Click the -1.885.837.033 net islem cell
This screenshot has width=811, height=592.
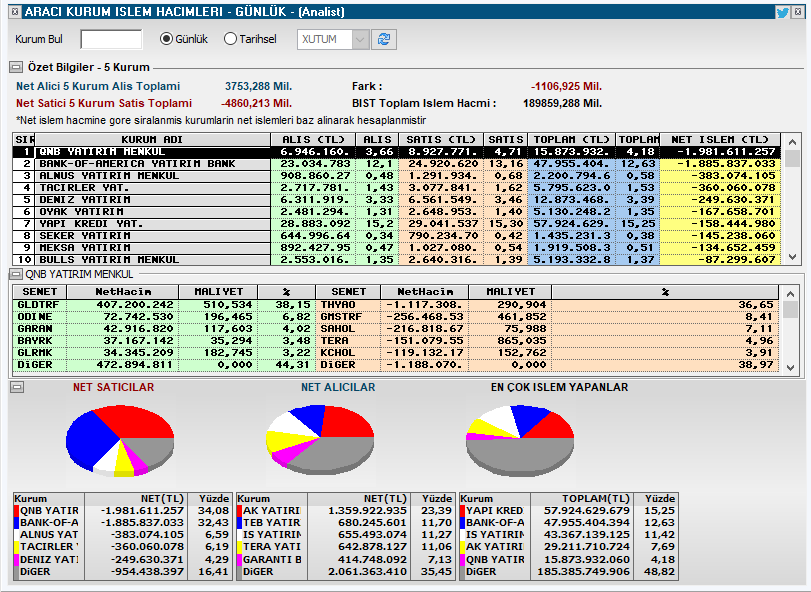click(x=720, y=164)
